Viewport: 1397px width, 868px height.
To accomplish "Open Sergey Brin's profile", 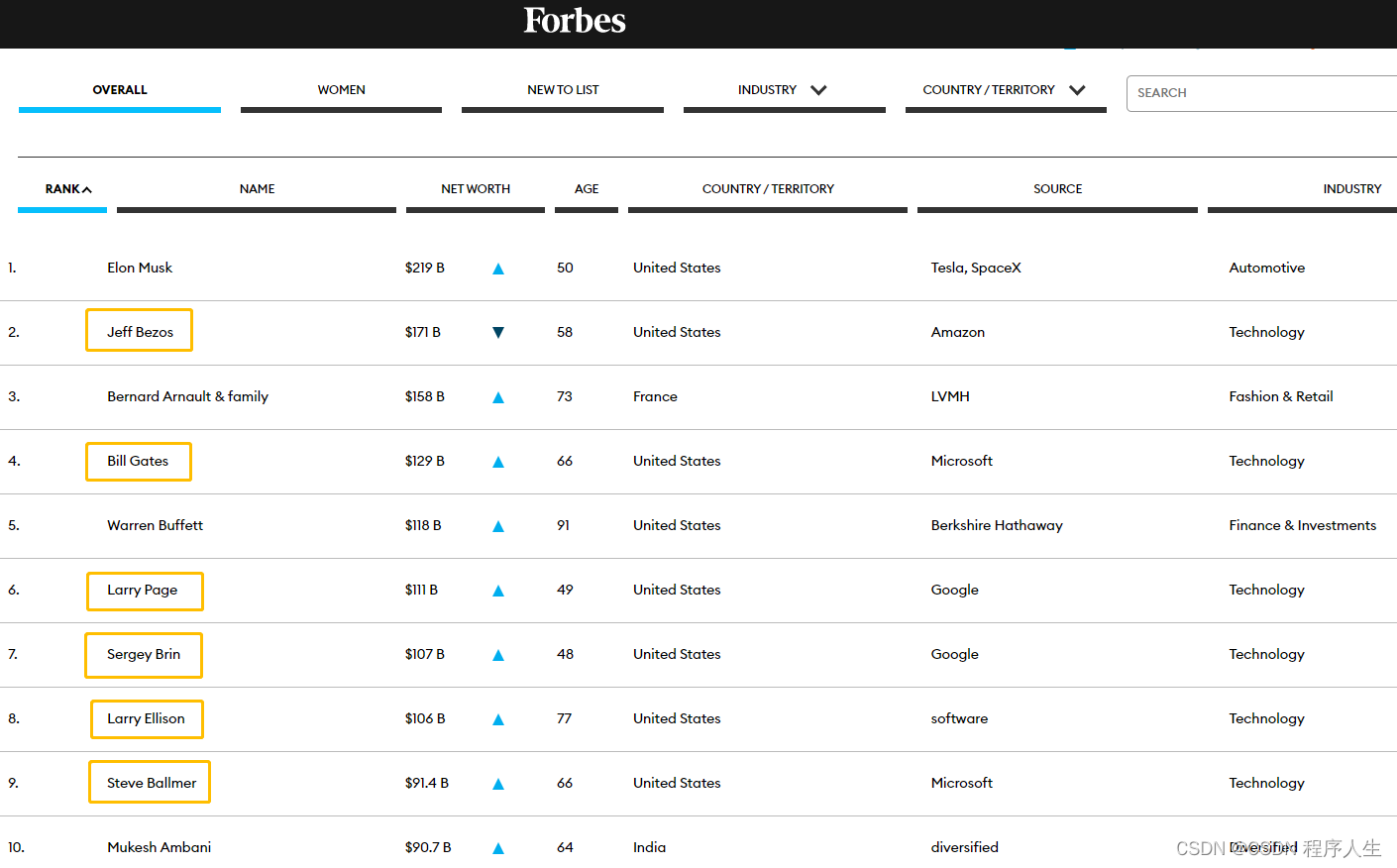I will (144, 654).
